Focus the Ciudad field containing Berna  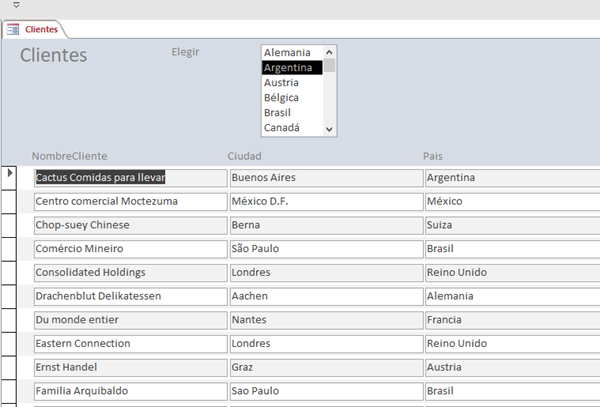coord(322,225)
